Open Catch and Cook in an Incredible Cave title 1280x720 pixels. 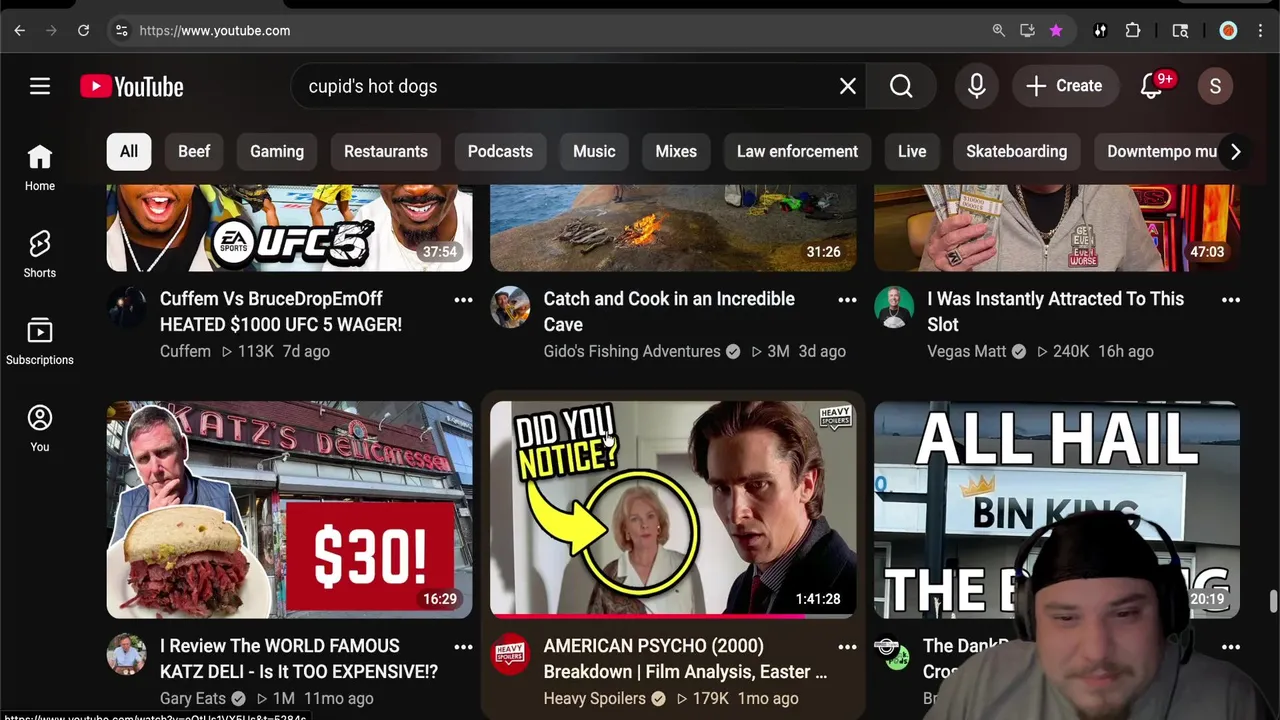pyautogui.click(x=669, y=311)
